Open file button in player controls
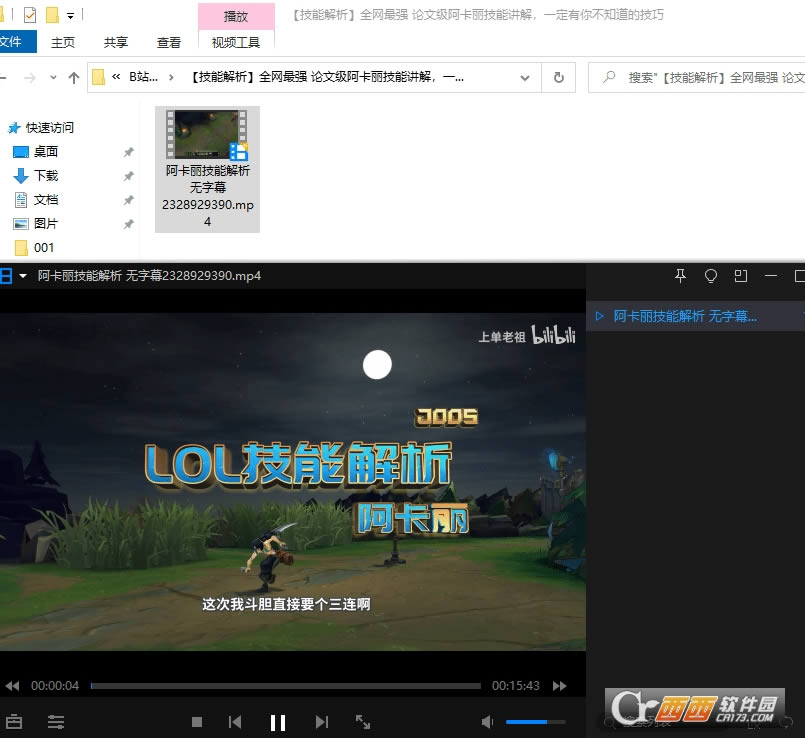 tap(14, 722)
